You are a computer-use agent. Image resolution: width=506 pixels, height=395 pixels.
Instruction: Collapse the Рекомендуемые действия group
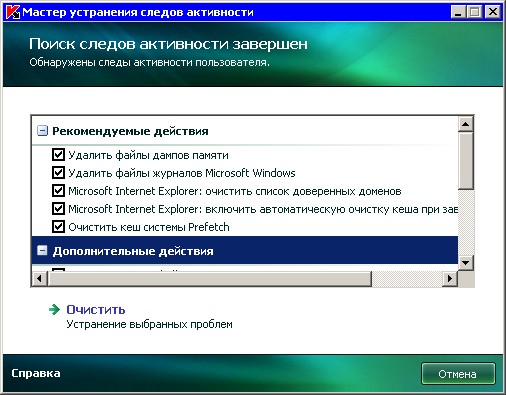tap(42, 131)
